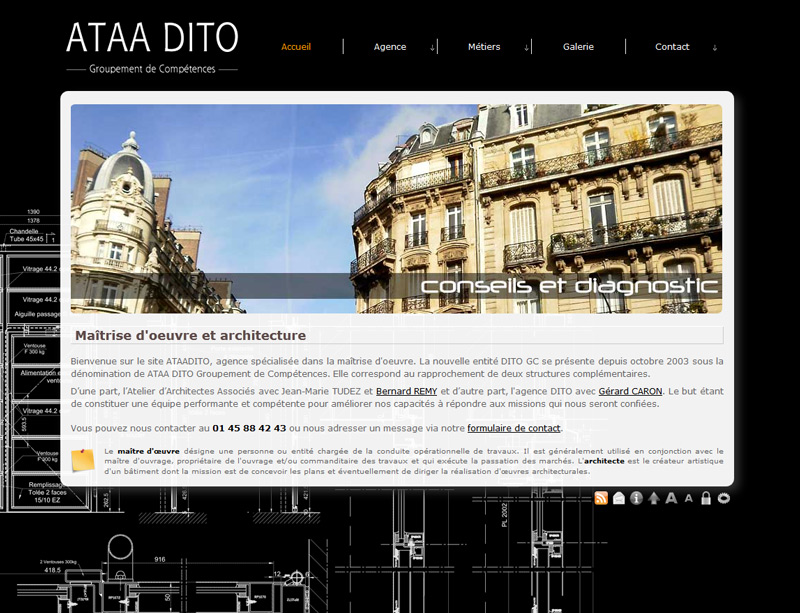800x613 pixels.
Task: Click the open envelope mail icon
Action: [618, 498]
